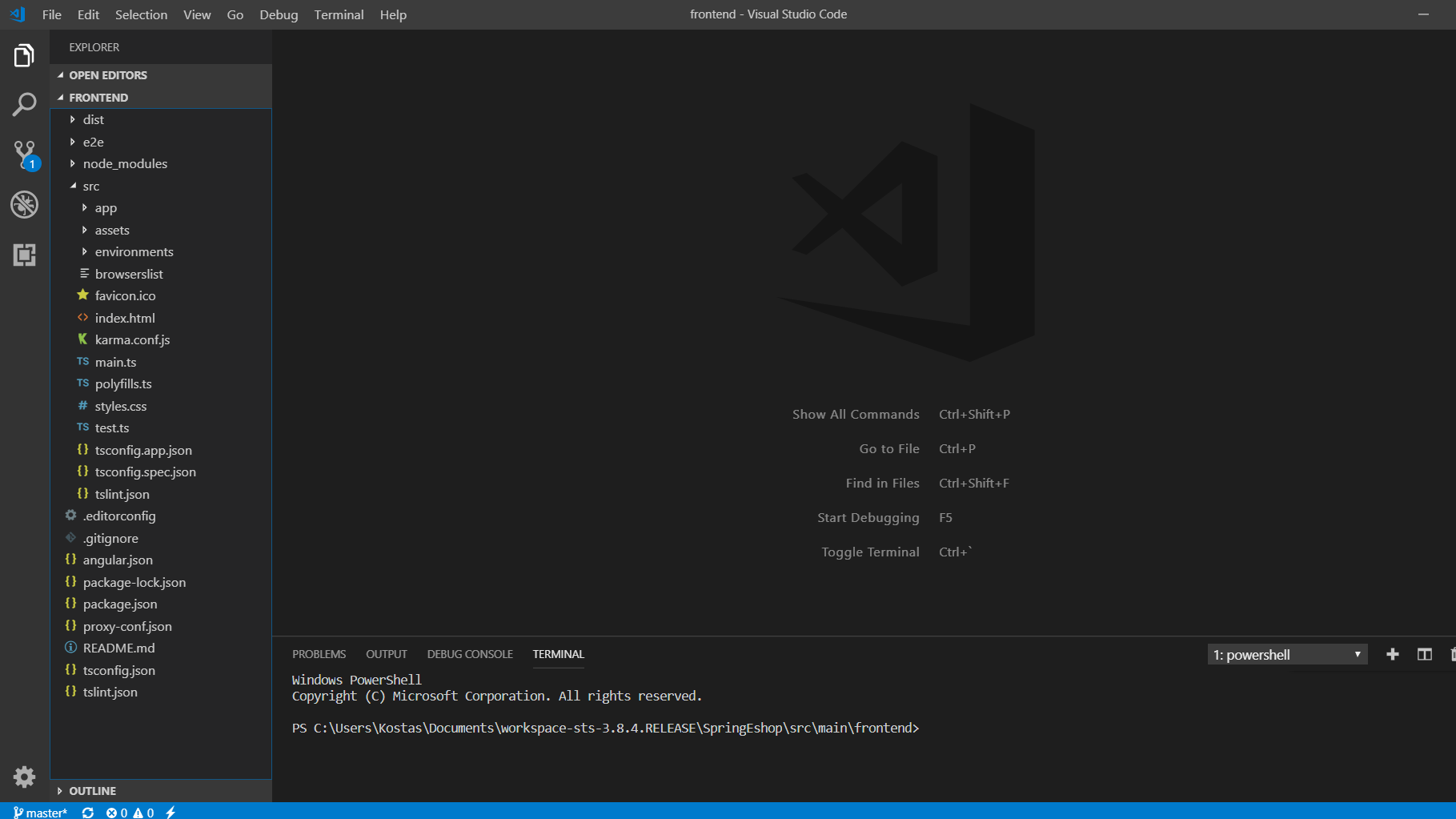The image size is (1456, 819).
Task: Switch to the DEBUG CONSOLE tab
Action: [x=470, y=654]
